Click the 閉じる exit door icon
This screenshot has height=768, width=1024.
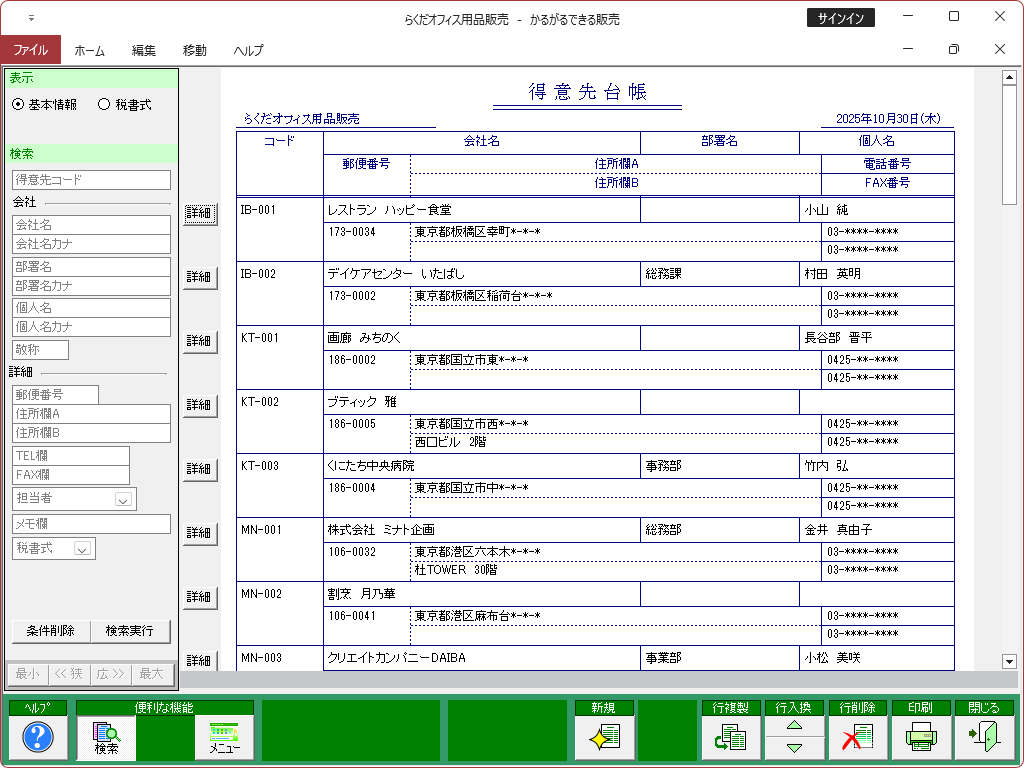pos(984,738)
